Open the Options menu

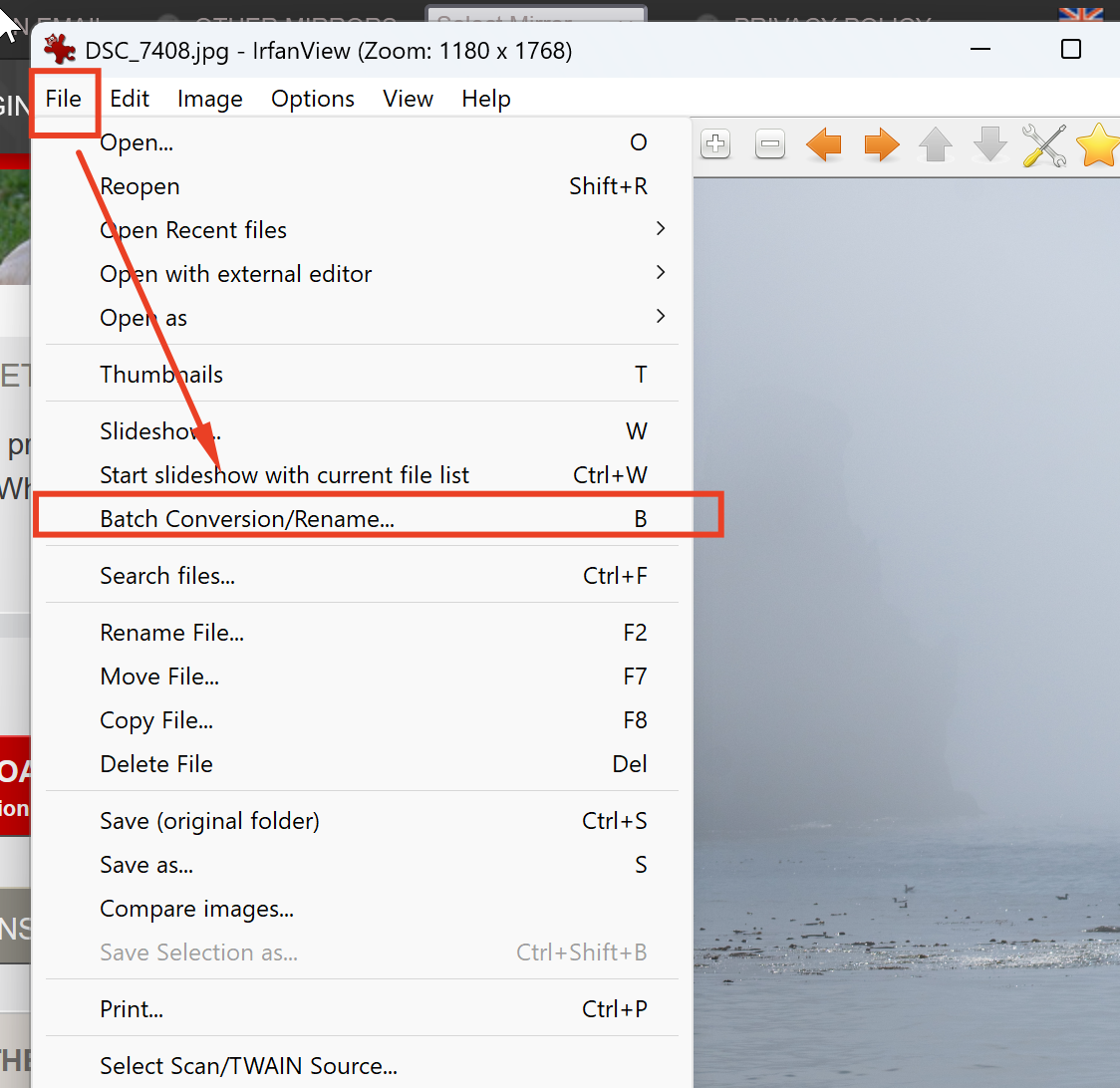pyautogui.click(x=312, y=99)
